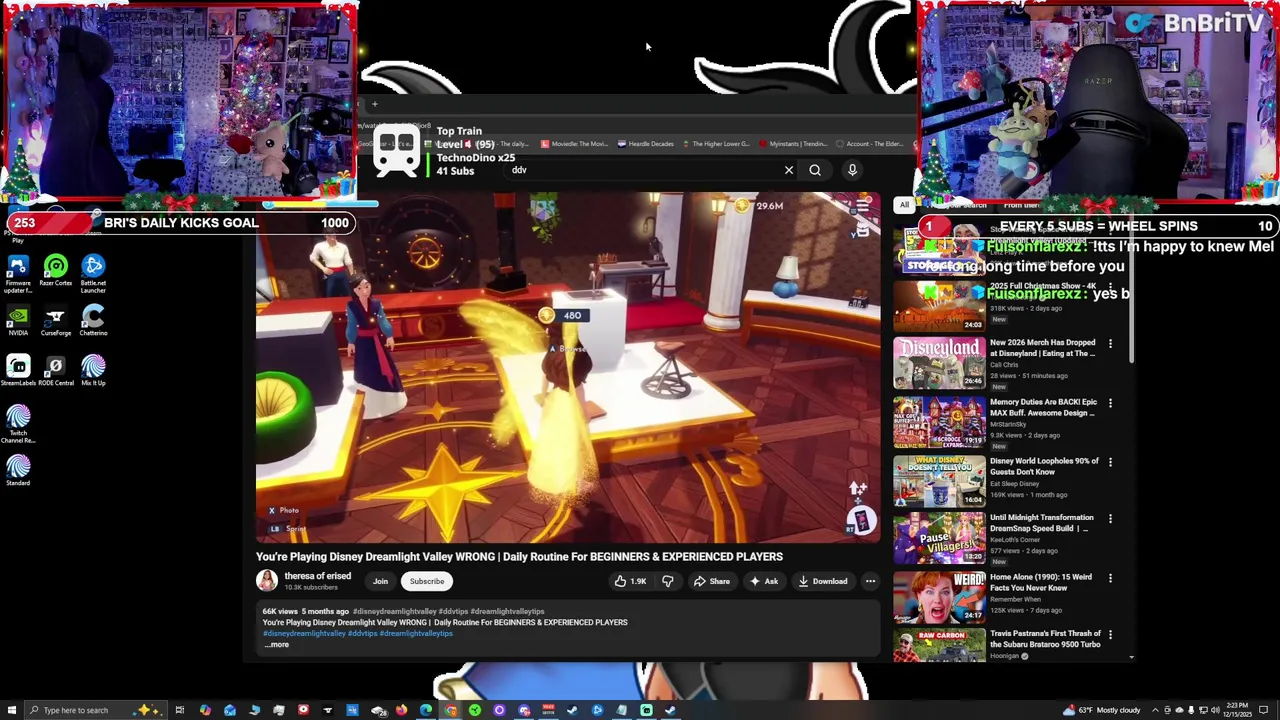Open Heardle Decades bookmark
The image size is (1280, 720).
pyautogui.click(x=646, y=144)
